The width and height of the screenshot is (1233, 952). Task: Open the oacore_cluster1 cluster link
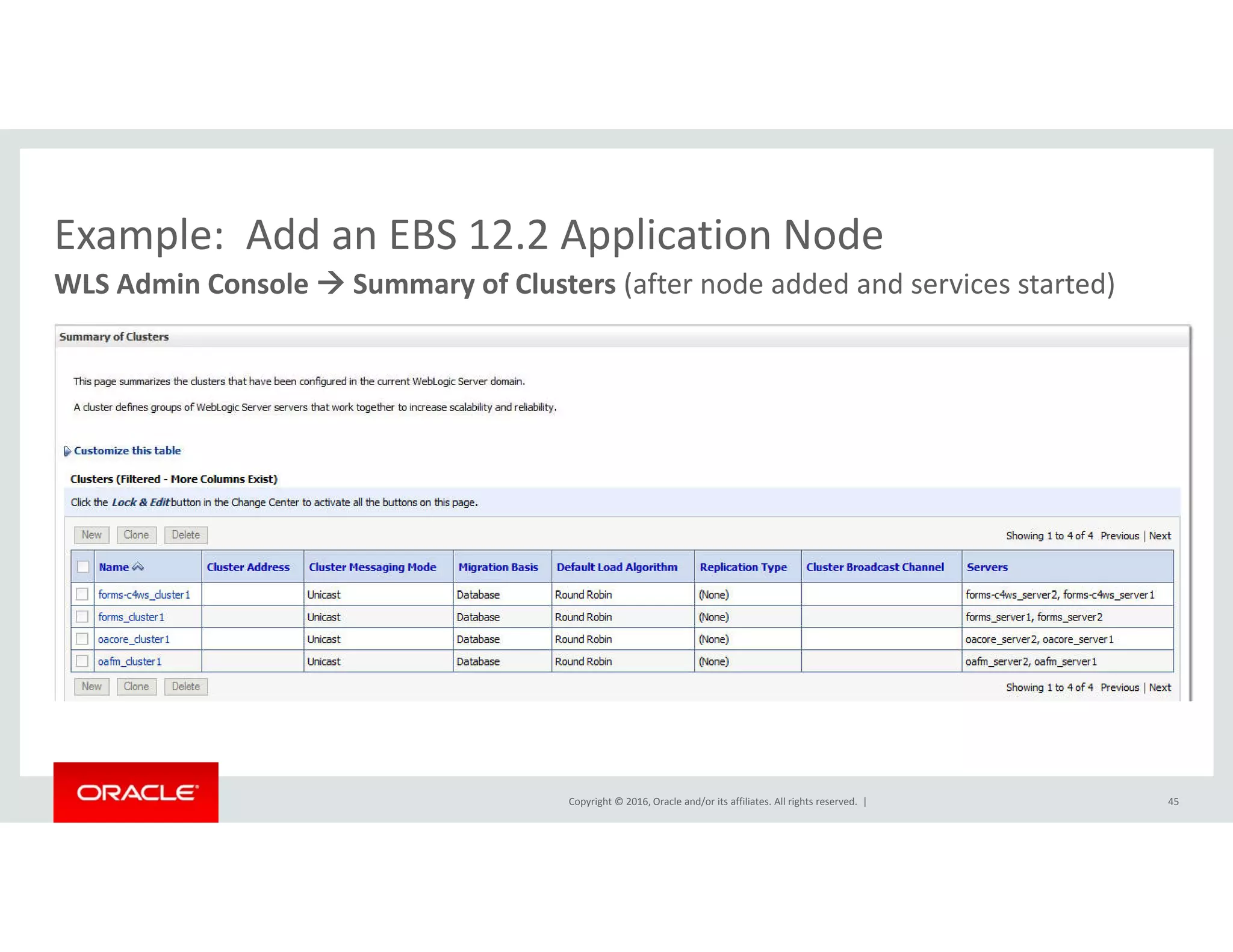[134, 639]
